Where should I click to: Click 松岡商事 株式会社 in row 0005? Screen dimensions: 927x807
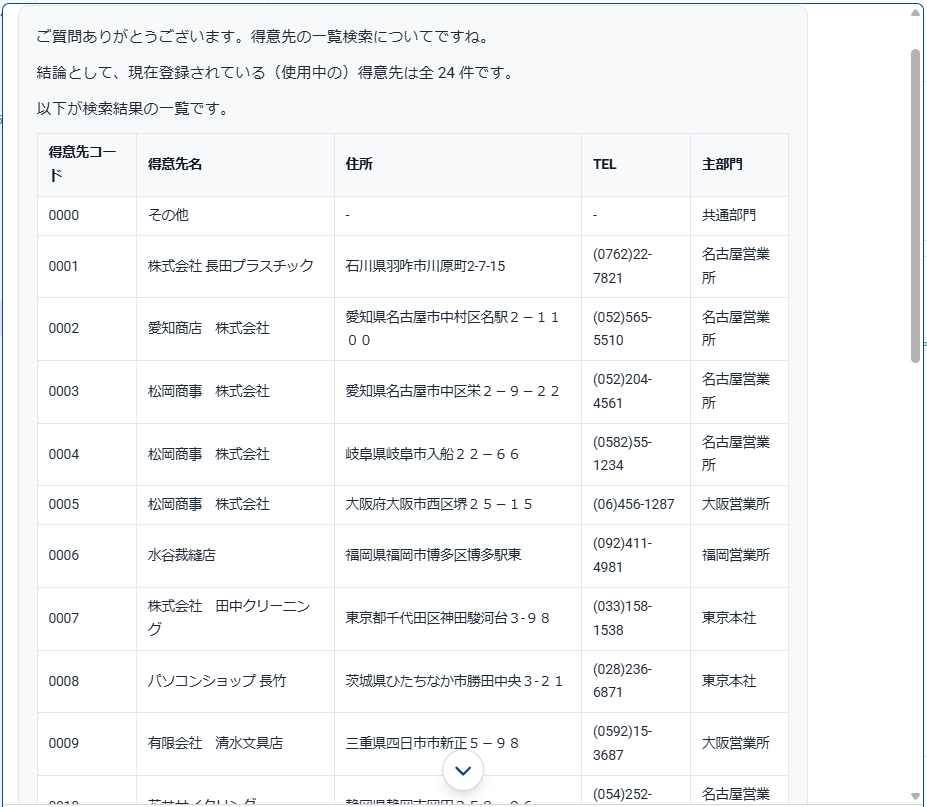pos(235,505)
